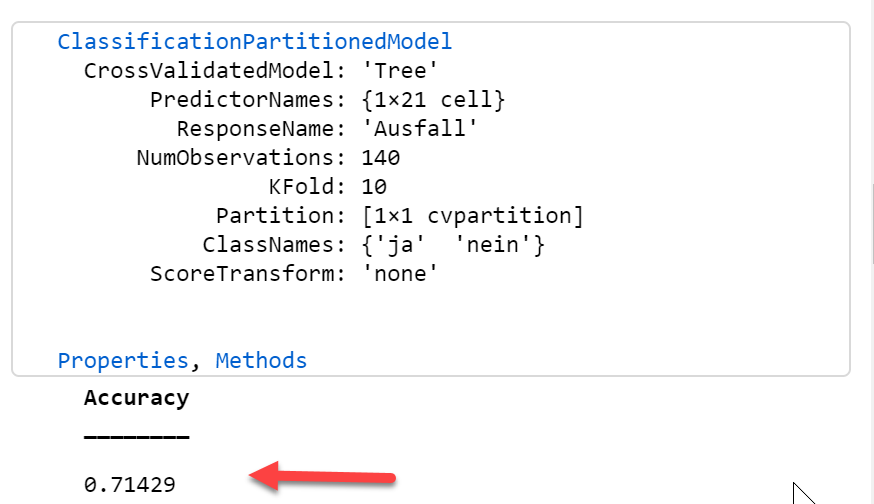The image size is (874, 504).
Task: Click the 'Ausfall' response name value
Action: (x=420, y=129)
